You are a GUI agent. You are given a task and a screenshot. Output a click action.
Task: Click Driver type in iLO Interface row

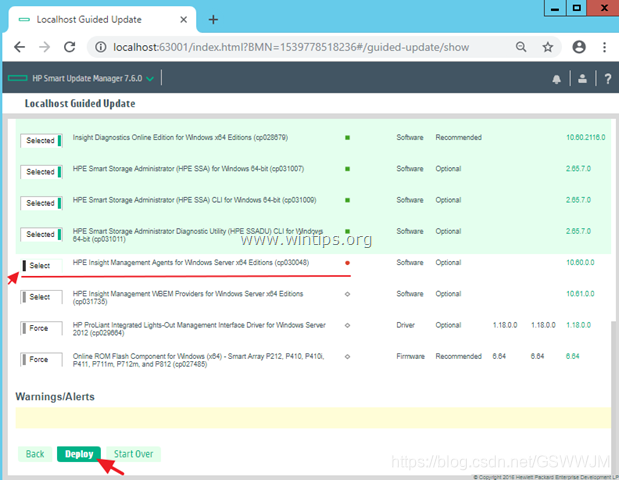pyautogui.click(x=405, y=325)
